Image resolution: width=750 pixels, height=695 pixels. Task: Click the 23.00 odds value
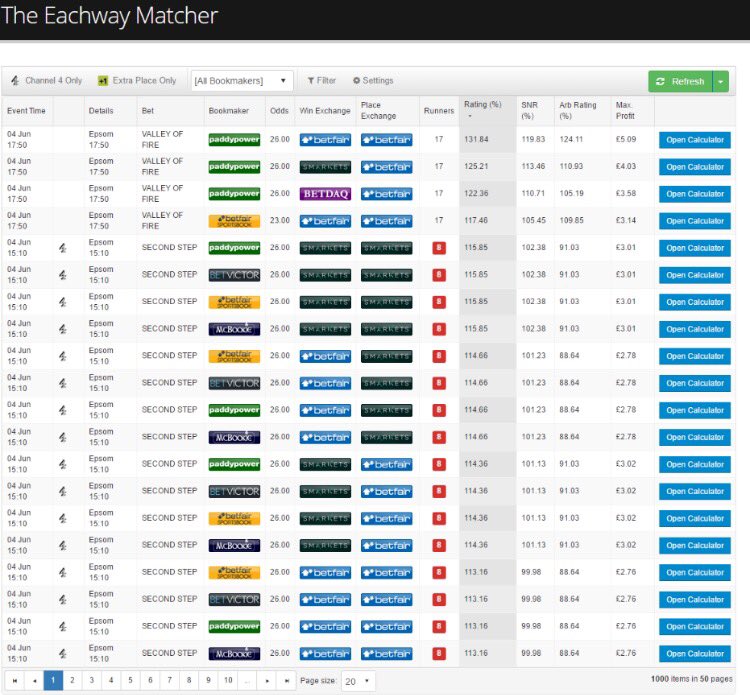(x=279, y=221)
